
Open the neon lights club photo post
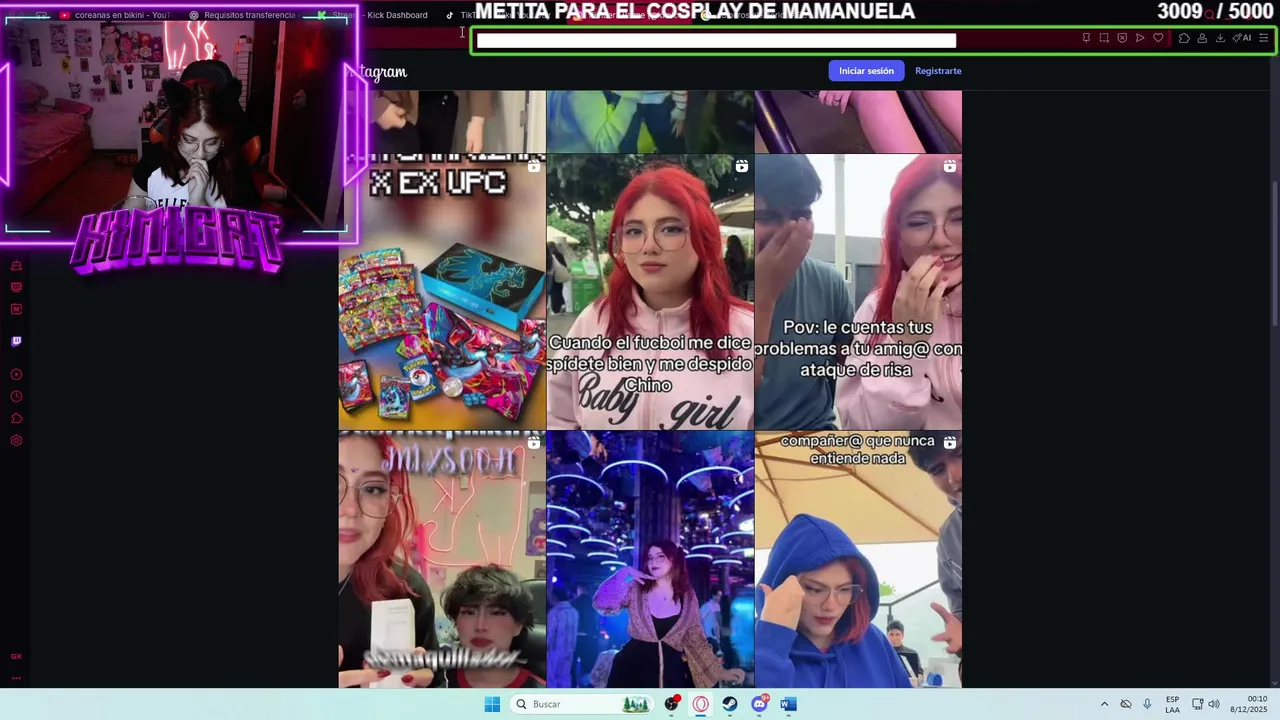click(x=650, y=560)
